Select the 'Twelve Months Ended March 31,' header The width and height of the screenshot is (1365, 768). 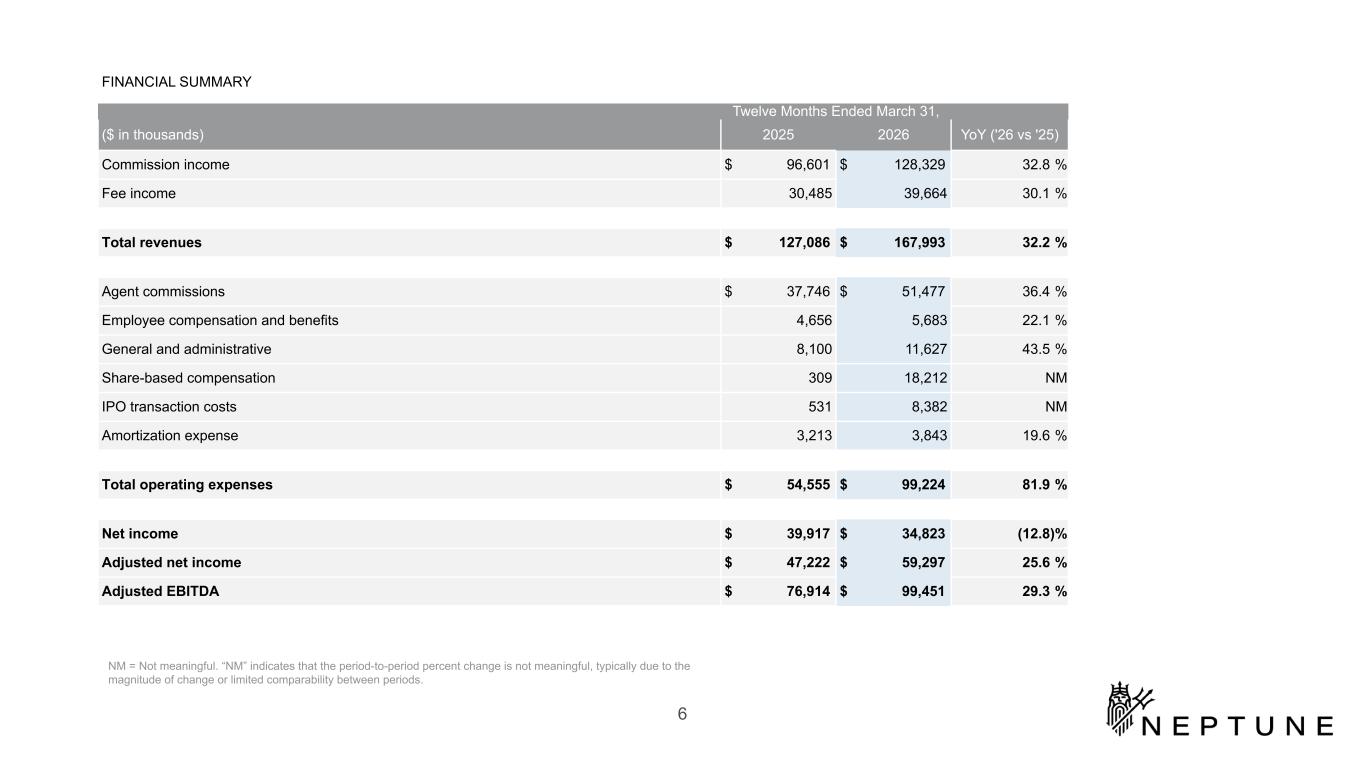coord(836,111)
